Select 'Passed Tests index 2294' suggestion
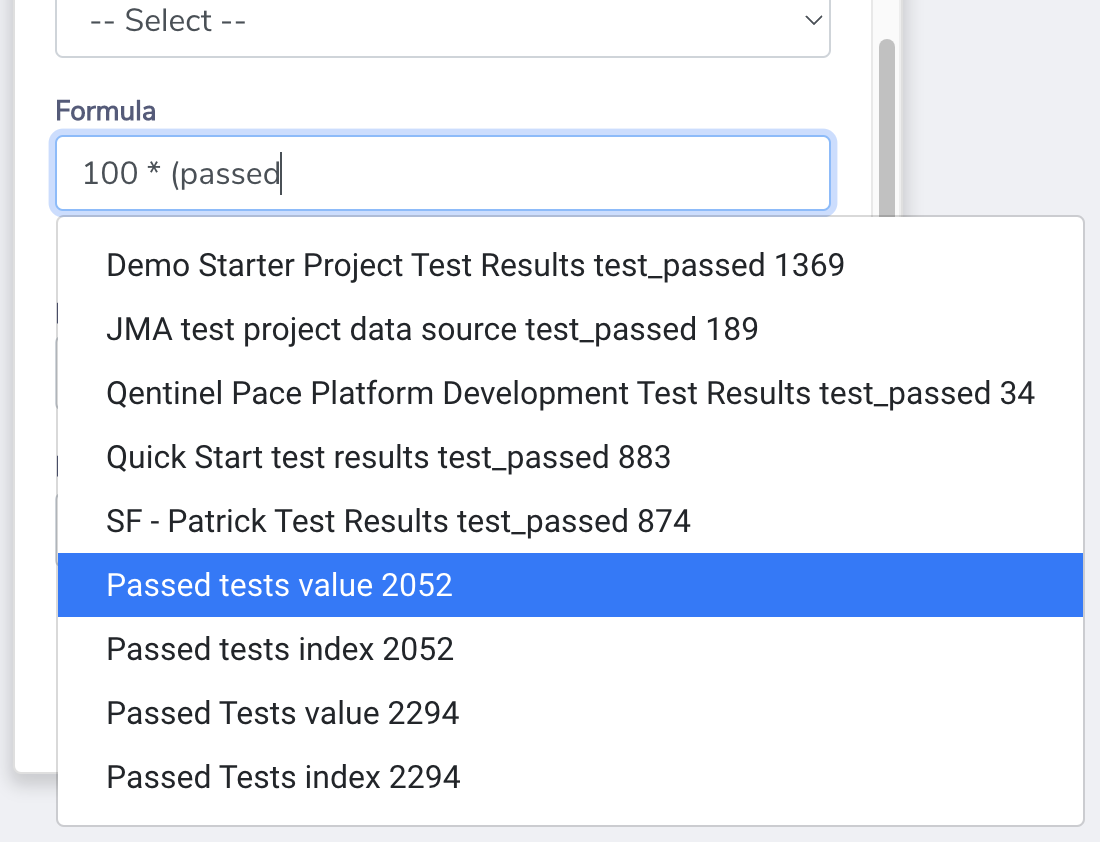 (283, 777)
